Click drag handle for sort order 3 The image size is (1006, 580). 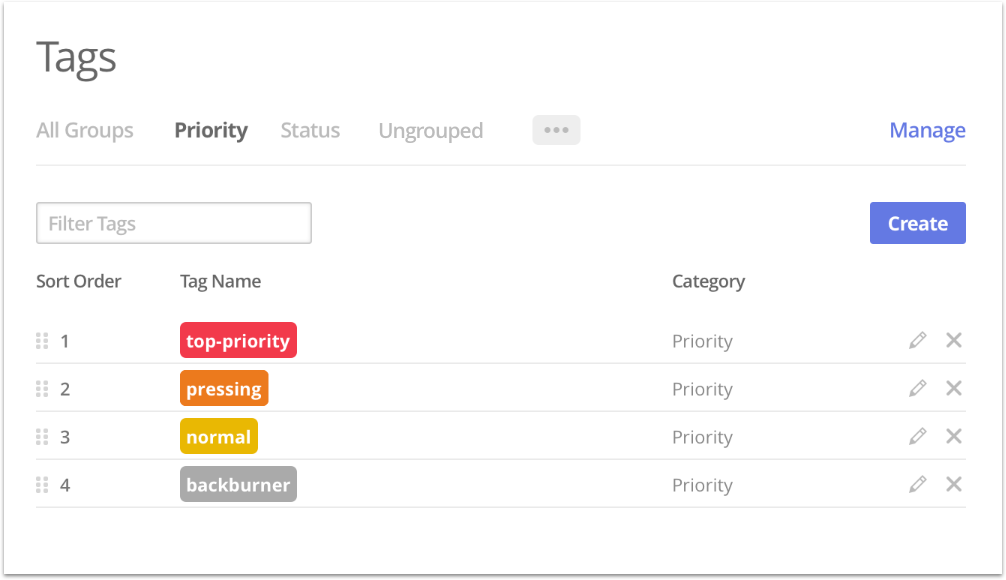click(42, 437)
